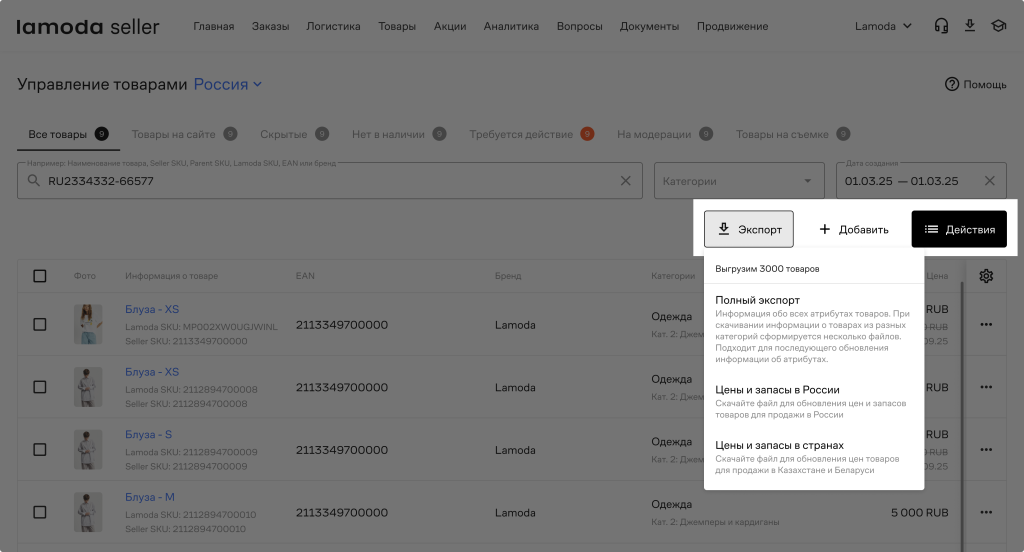Check the box for Seller SKU 2112894700008
1024x552 pixels.
tap(40, 387)
